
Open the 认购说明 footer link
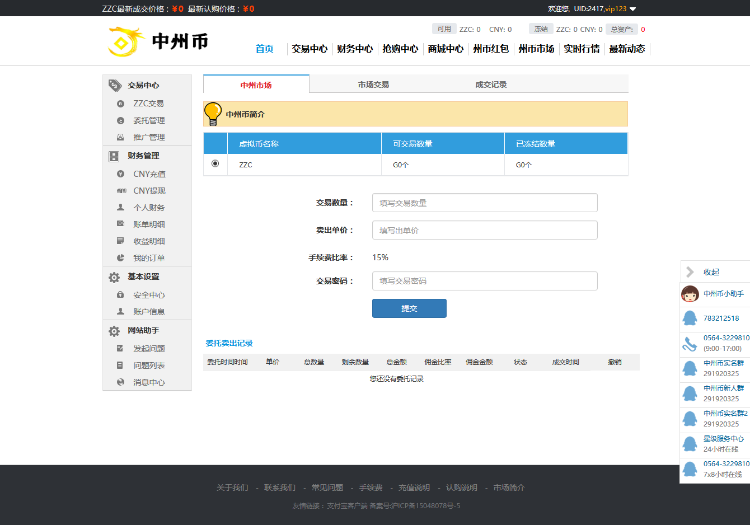(x=462, y=488)
